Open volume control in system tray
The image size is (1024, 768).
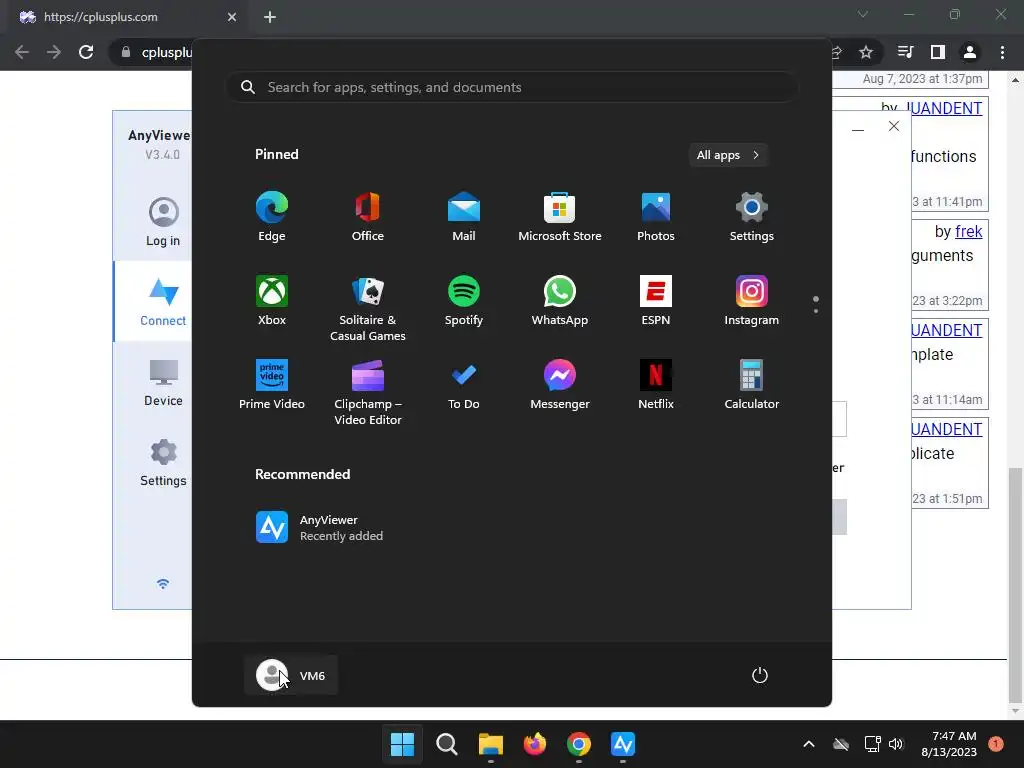[896, 744]
